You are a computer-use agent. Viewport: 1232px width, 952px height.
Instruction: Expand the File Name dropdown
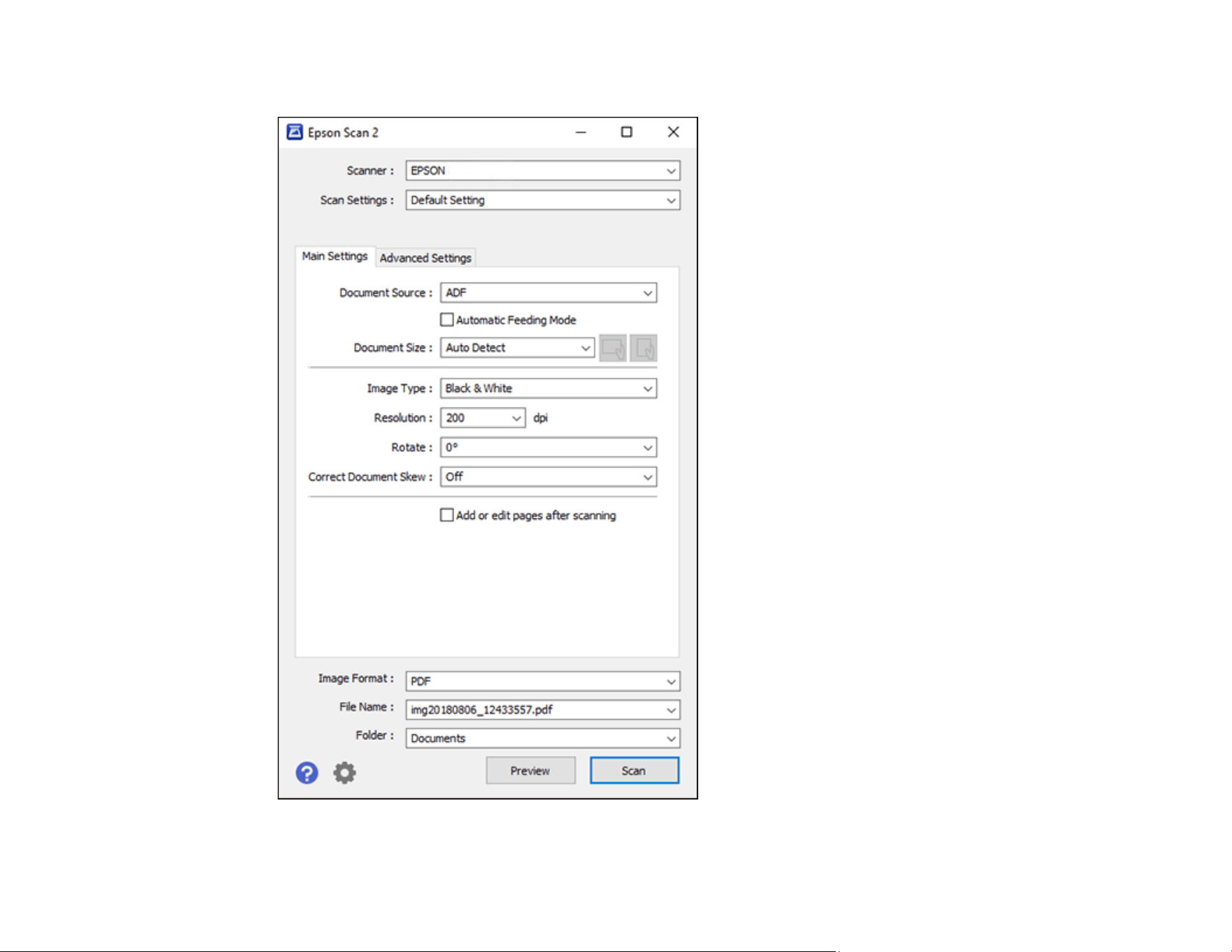coord(543,709)
